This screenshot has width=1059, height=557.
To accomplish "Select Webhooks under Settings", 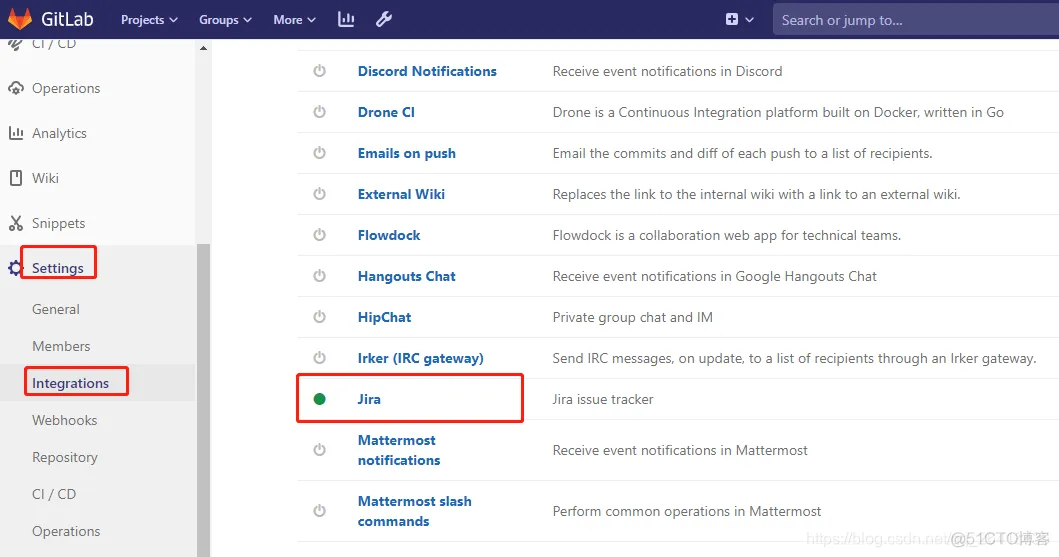I will (x=65, y=420).
